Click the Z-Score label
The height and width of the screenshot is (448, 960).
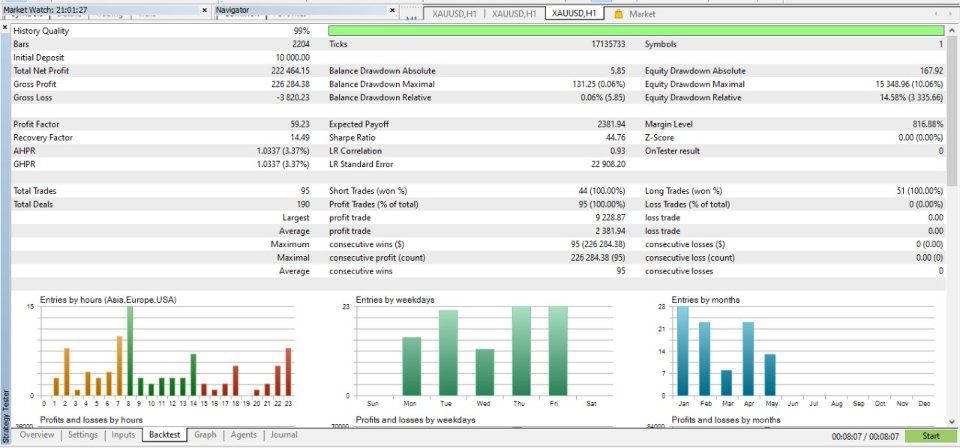[x=659, y=138]
